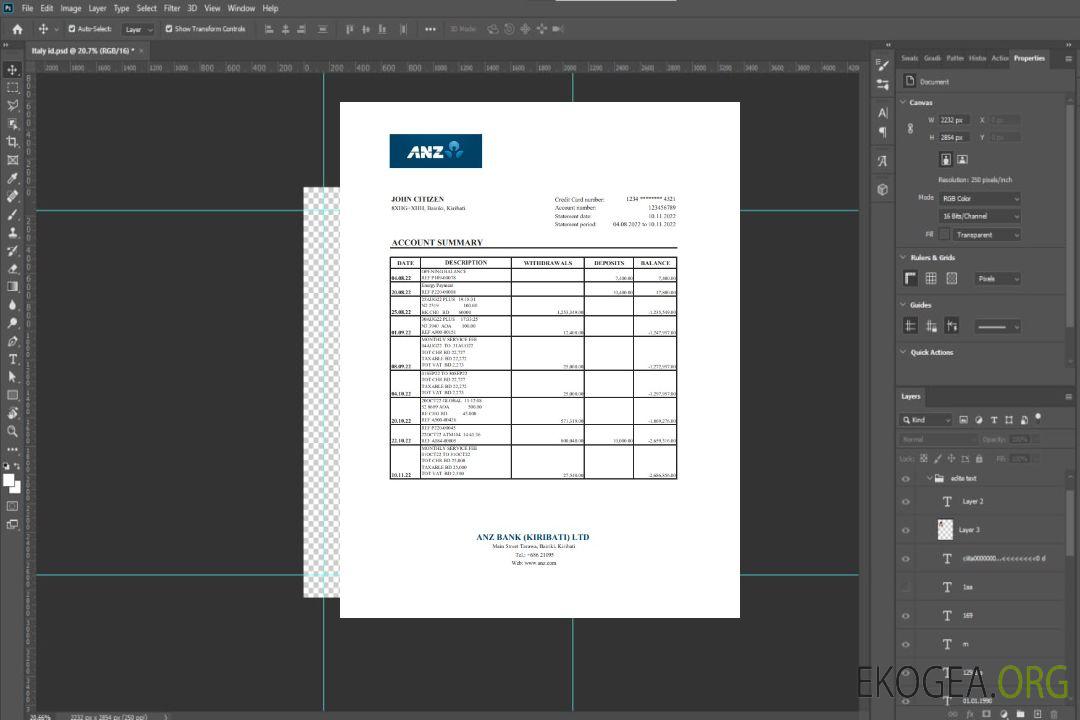
Task: Open the Mode RGB Color dropdown
Action: pos(979,198)
